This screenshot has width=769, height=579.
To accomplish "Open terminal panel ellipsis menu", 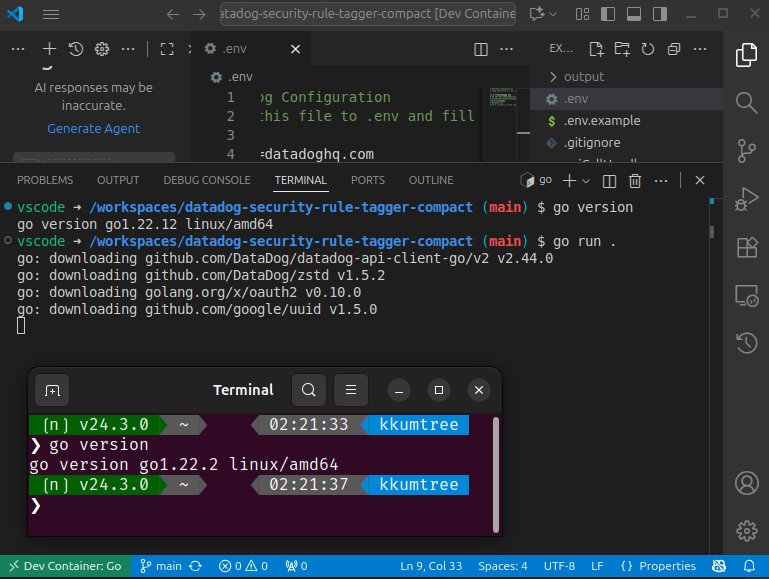I will coord(661,181).
